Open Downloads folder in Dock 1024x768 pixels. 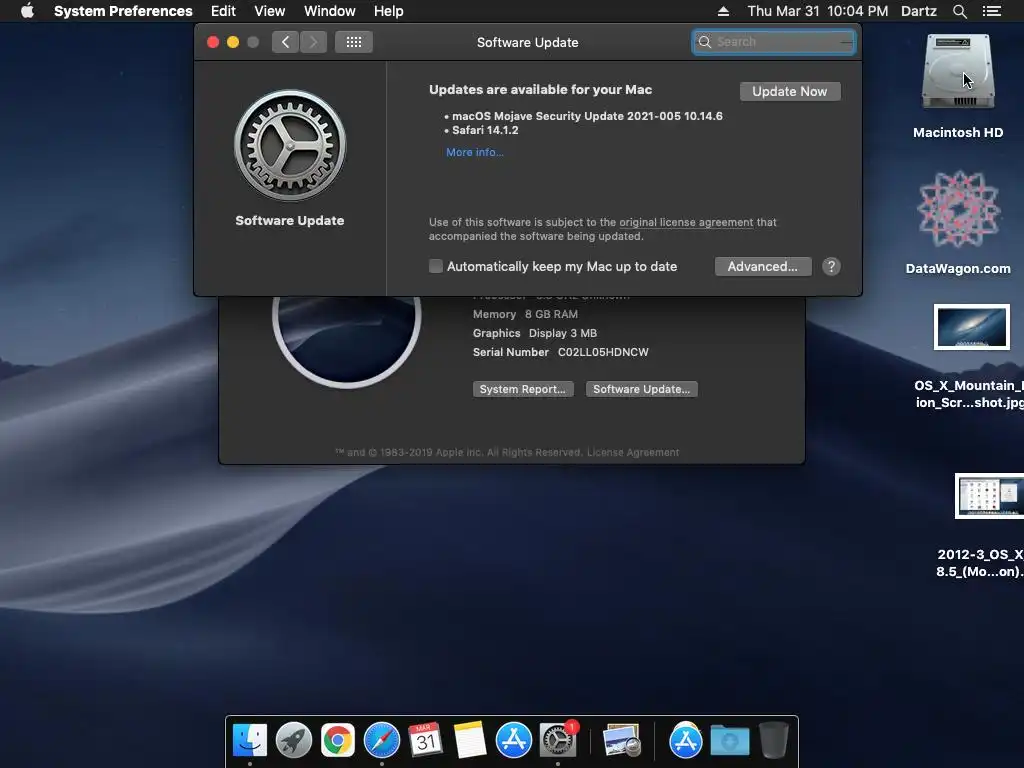(x=729, y=741)
